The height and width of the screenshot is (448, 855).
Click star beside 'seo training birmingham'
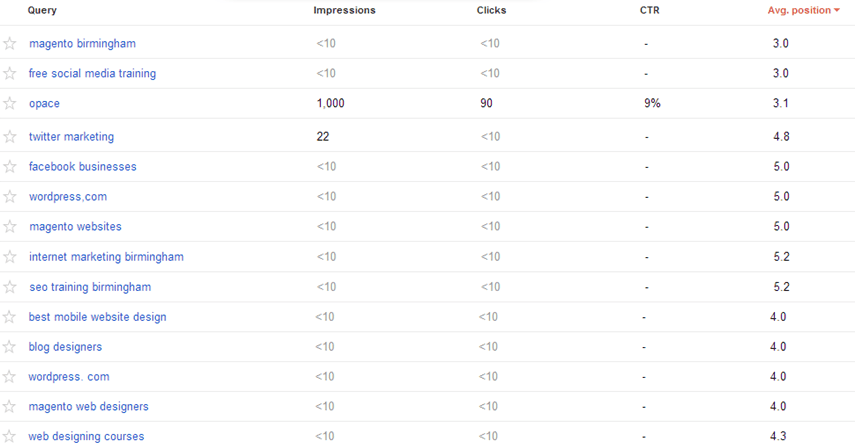(x=10, y=286)
